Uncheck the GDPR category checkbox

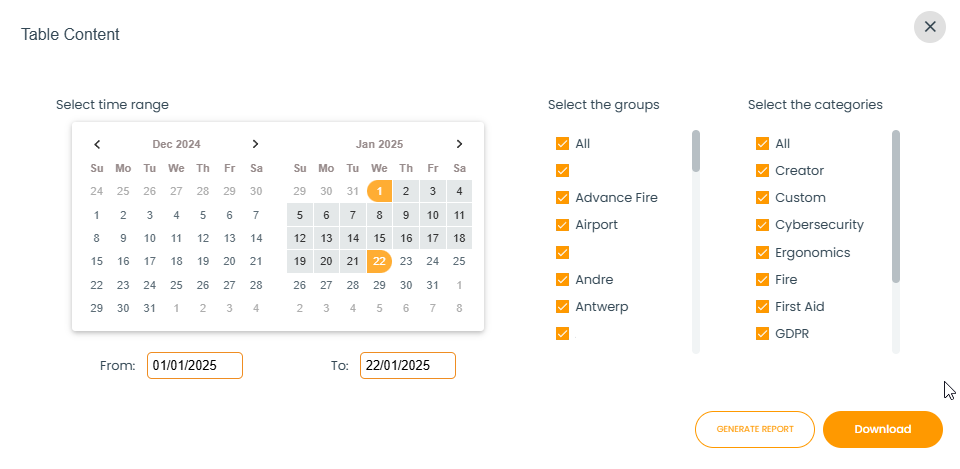(762, 334)
